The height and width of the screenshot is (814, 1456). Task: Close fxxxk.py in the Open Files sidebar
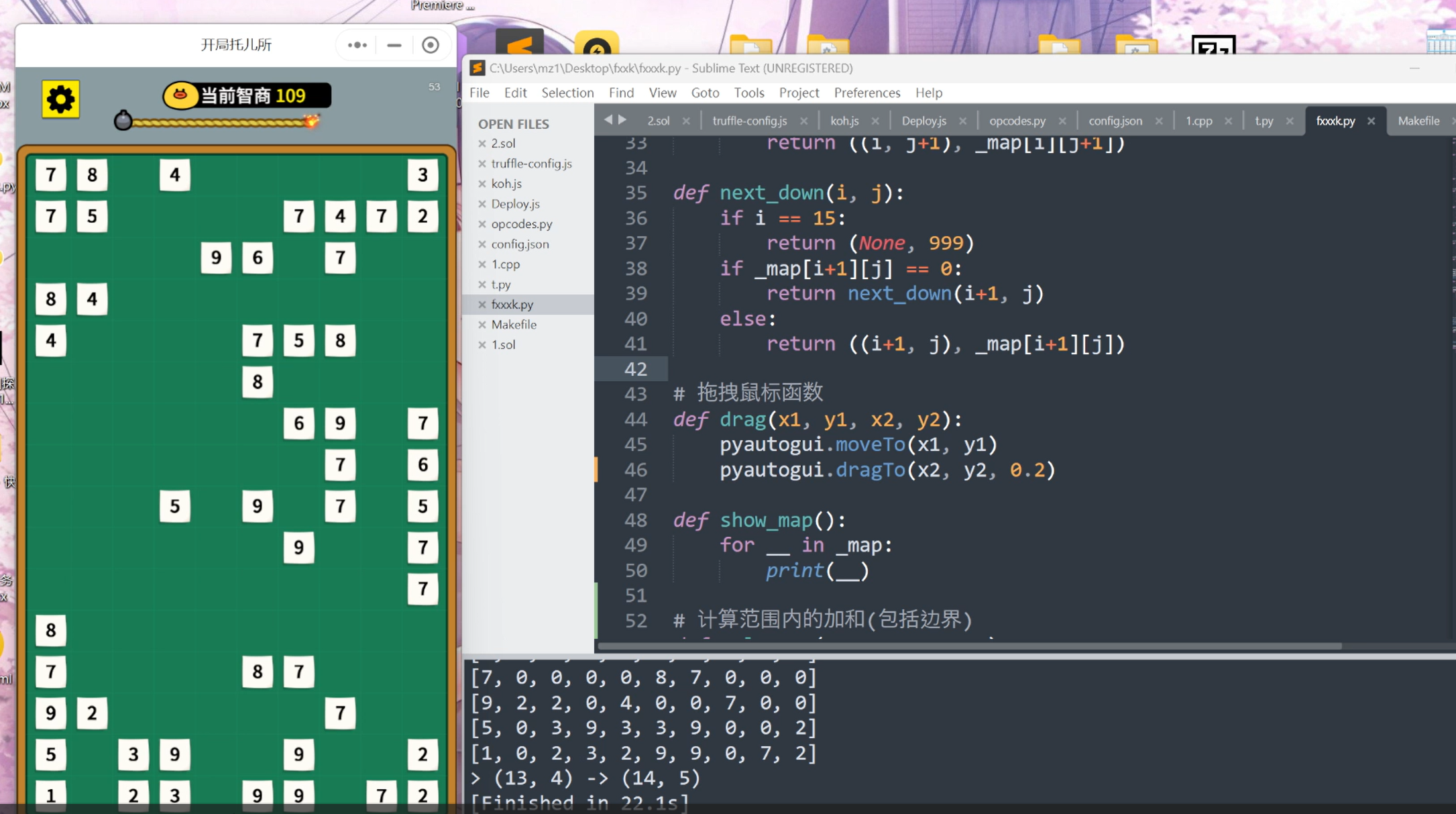coord(482,305)
